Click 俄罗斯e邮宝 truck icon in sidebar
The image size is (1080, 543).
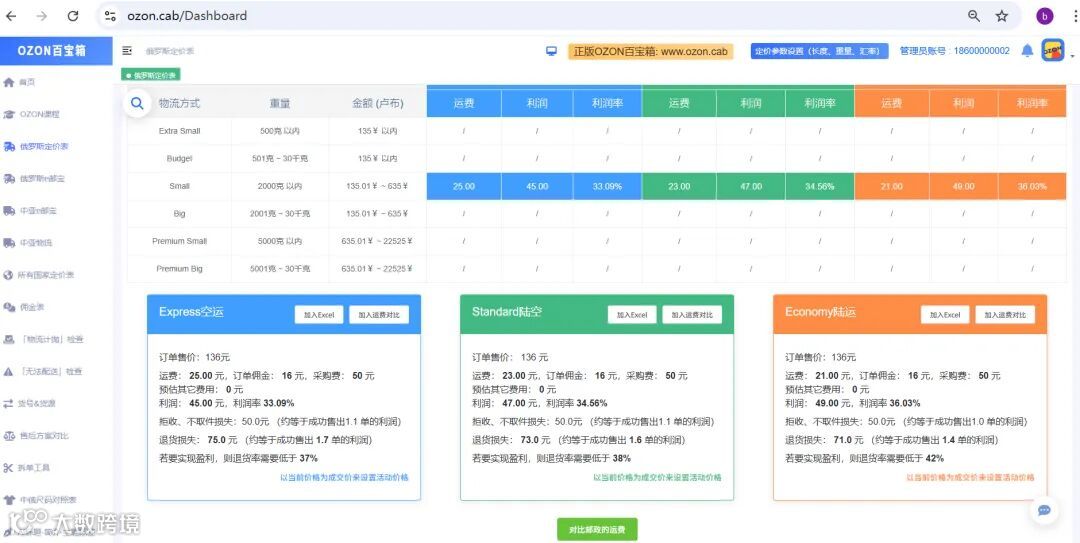click(9, 178)
